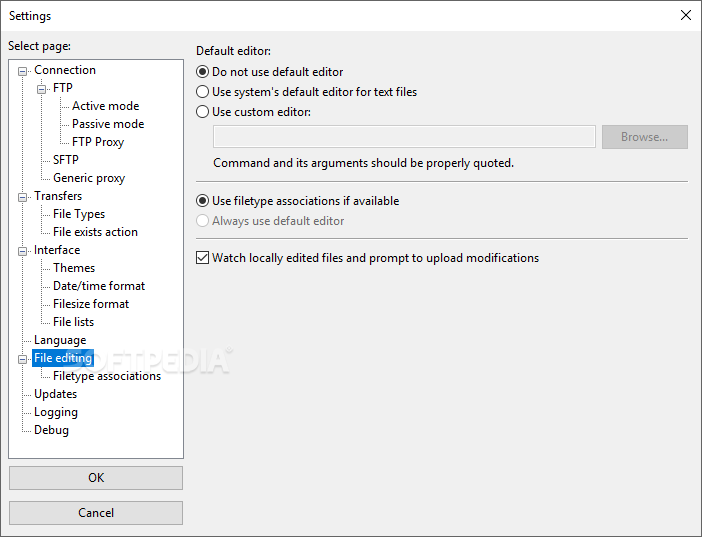Go to the Passive mode page

tap(108, 124)
